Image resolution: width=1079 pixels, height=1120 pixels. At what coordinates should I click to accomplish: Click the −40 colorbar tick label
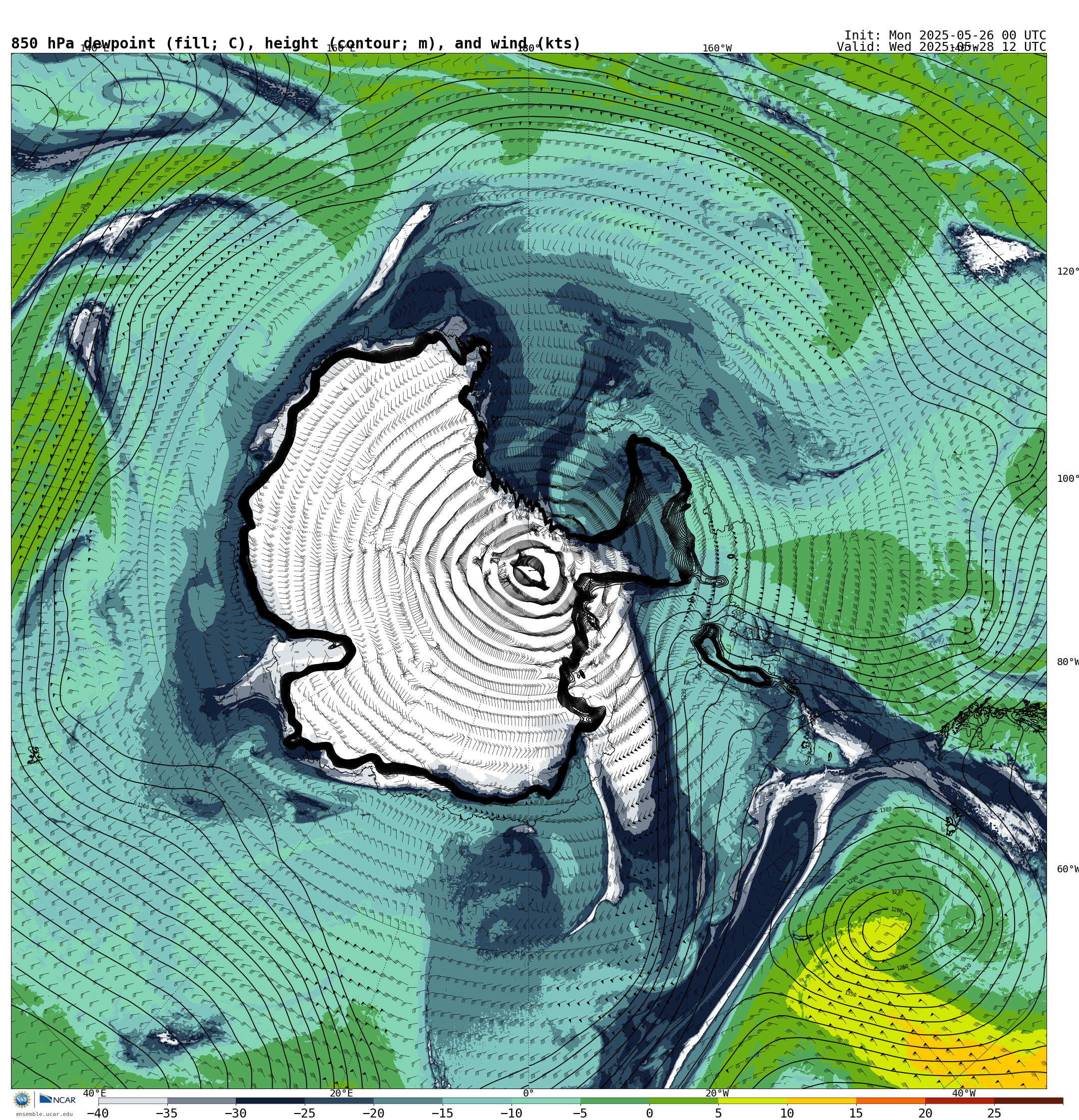97,1113
